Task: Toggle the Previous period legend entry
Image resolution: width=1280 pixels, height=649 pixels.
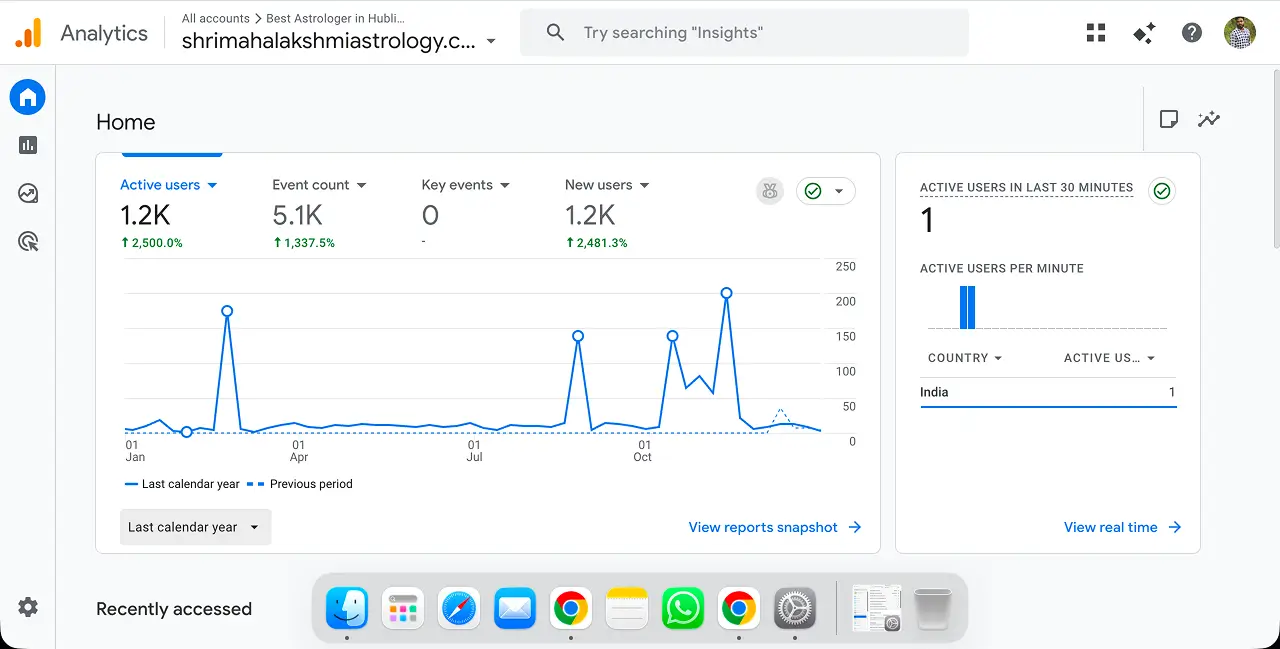Action: click(310, 484)
